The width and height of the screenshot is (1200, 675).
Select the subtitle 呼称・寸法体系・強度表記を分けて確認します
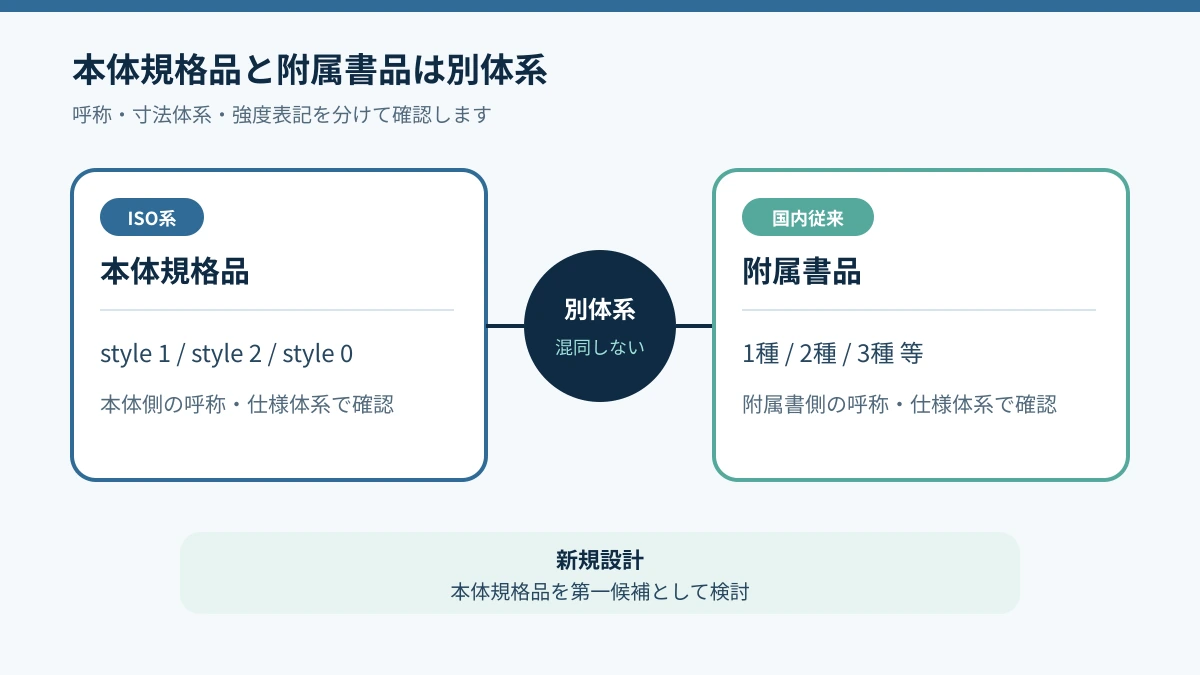pyautogui.click(x=282, y=115)
